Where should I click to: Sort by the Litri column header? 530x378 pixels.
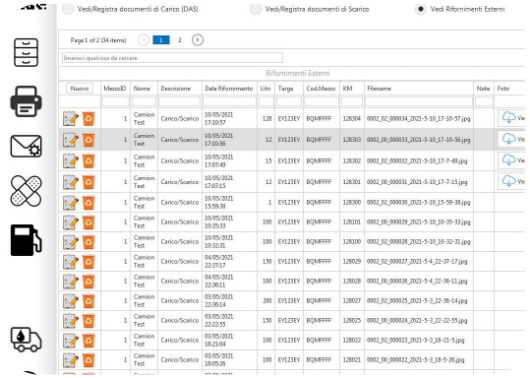(265, 88)
